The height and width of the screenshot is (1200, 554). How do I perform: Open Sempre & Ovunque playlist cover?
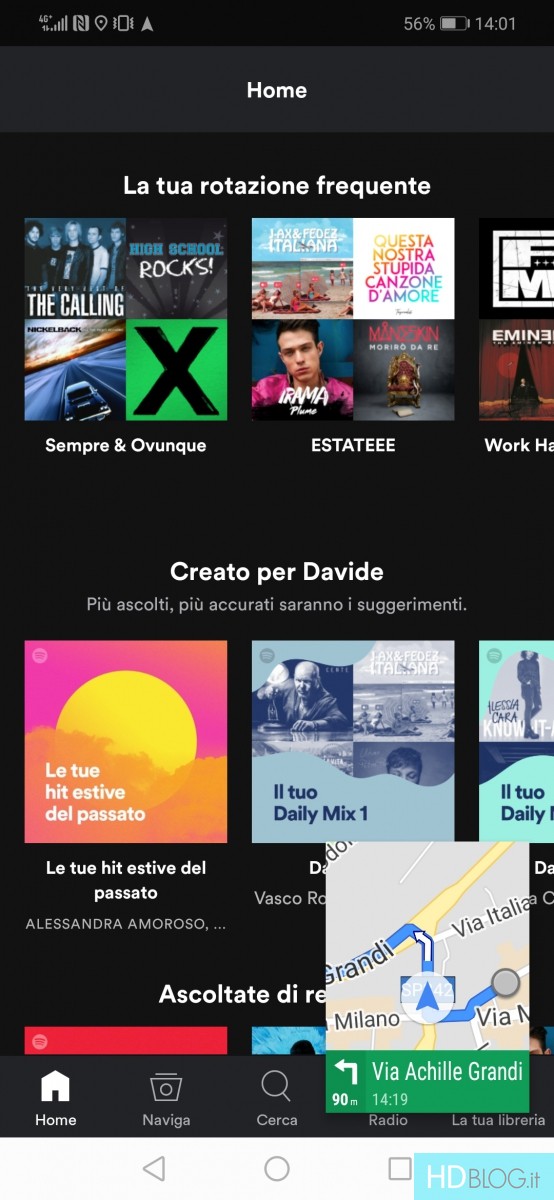click(126, 319)
